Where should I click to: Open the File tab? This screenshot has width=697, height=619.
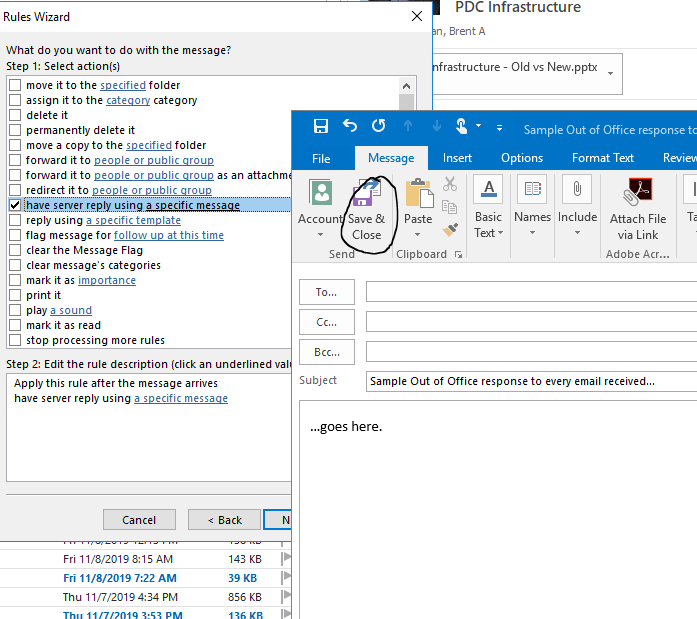point(321,159)
